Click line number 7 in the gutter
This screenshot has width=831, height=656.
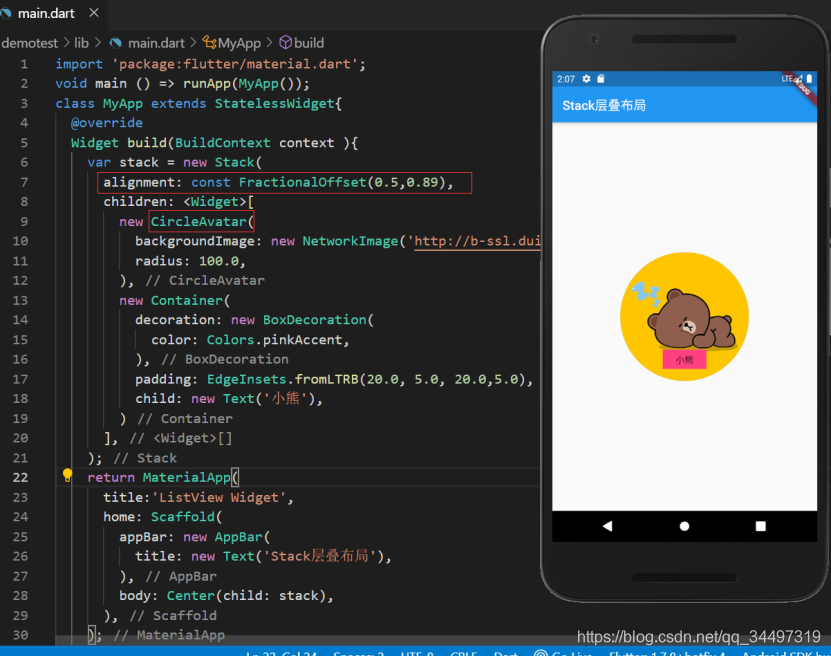click(24, 182)
